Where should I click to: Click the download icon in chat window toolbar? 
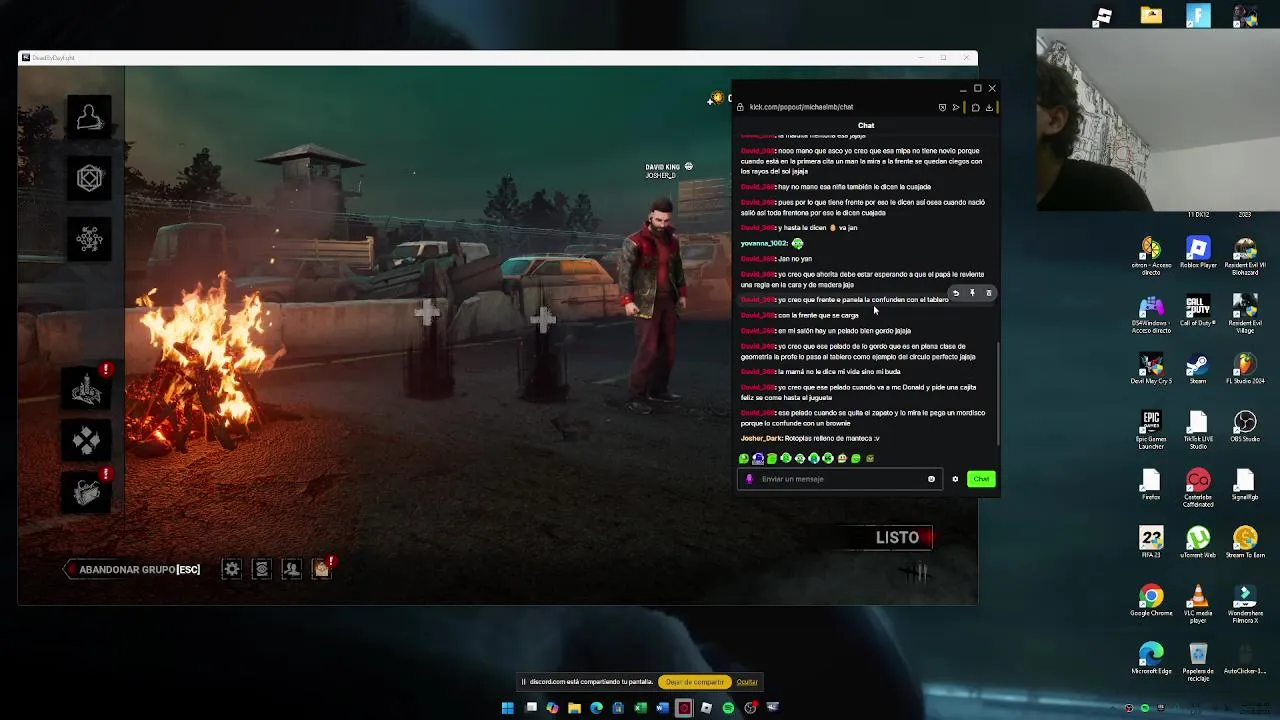tap(989, 107)
